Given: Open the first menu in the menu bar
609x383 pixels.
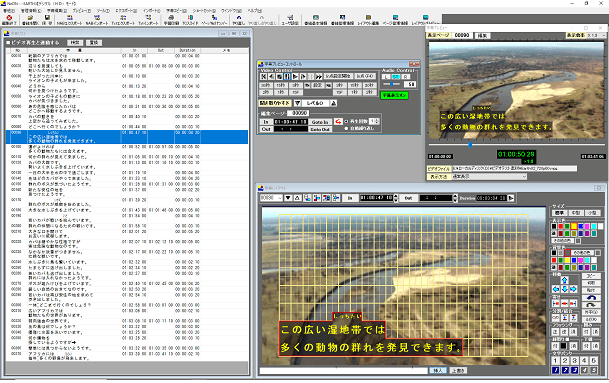Looking at the screenshot, I should pyautogui.click(x=9, y=11).
